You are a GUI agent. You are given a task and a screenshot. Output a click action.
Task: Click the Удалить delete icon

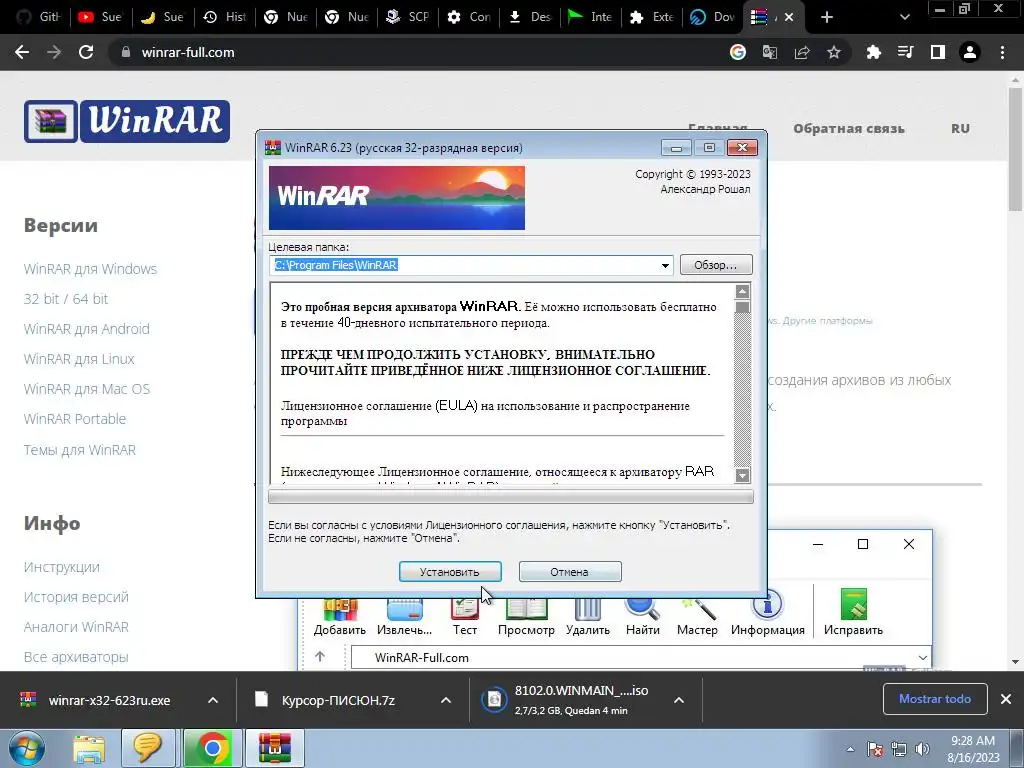(588, 617)
